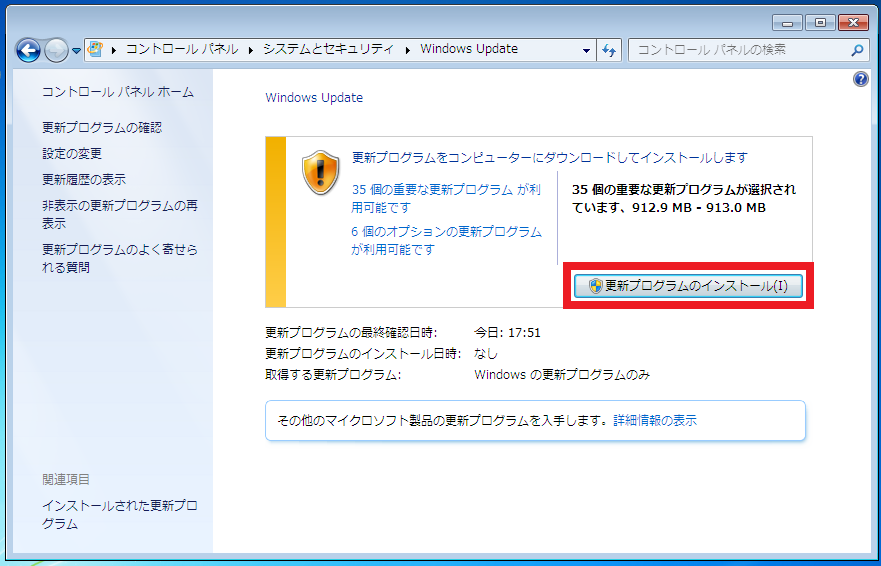Open the recent pages dropdown arrow

coord(76,51)
